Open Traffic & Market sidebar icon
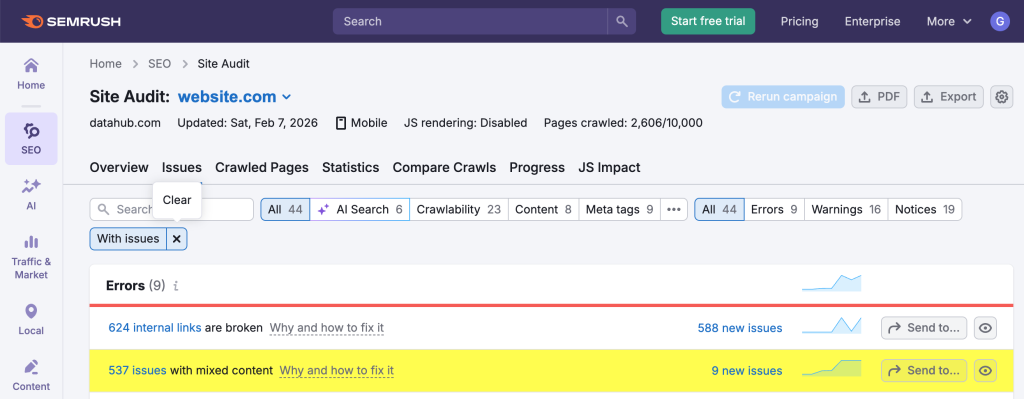 31,242
